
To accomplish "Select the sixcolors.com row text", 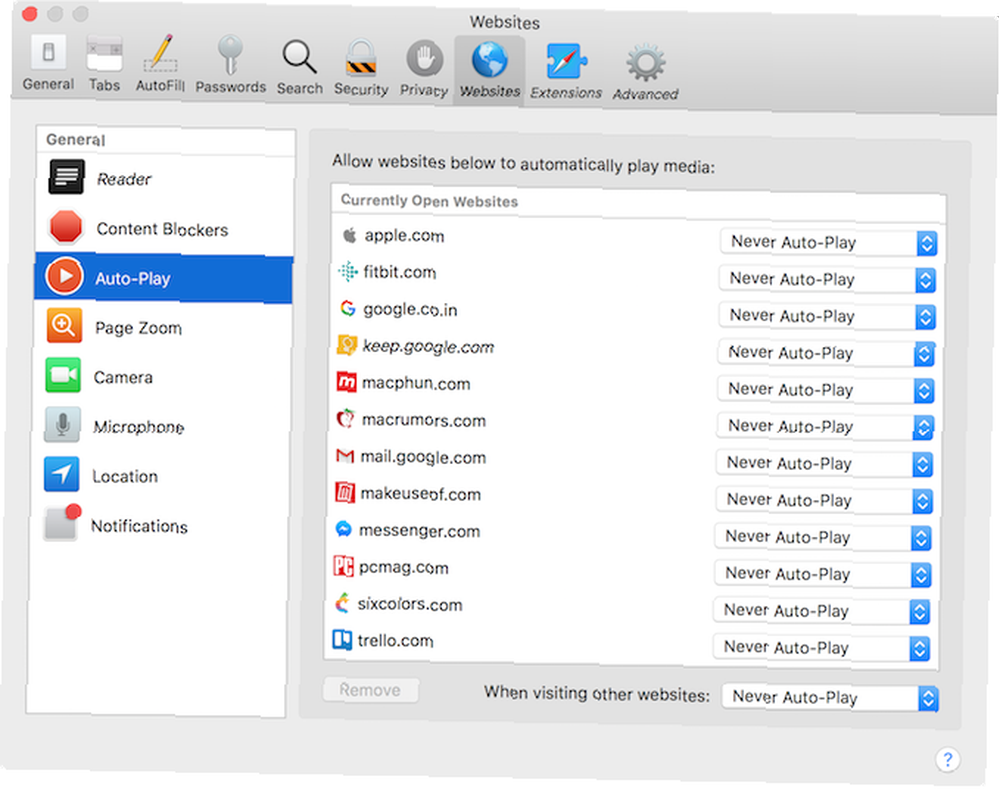I will click(410, 604).
